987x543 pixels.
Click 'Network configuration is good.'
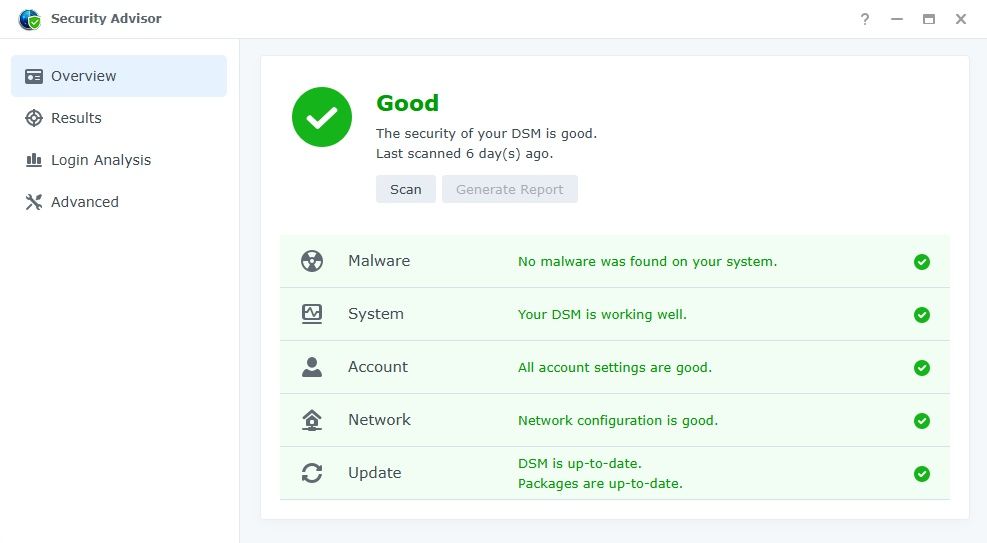(x=618, y=420)
